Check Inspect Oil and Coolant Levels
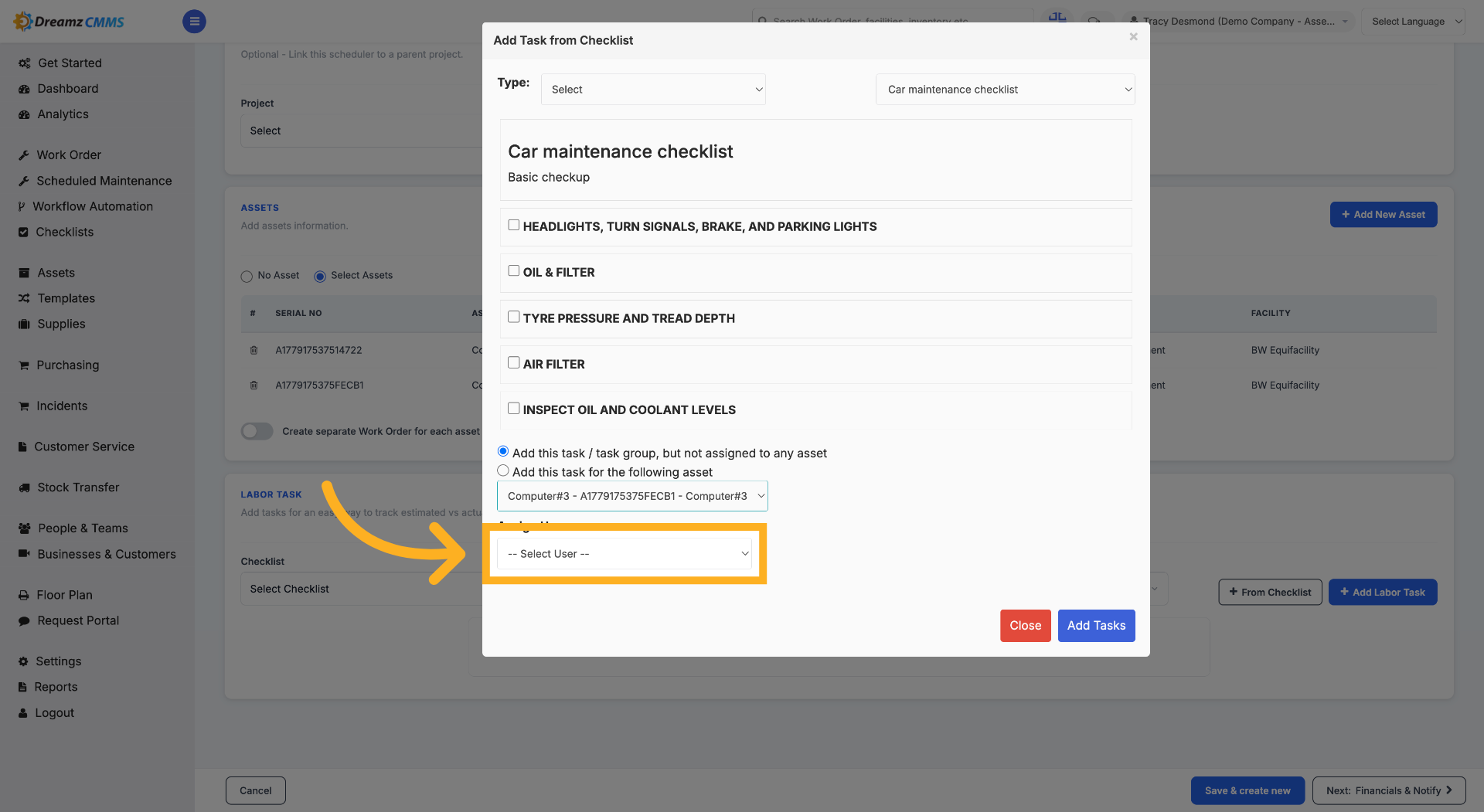1484x812 pixels. [x=513, y=408]
